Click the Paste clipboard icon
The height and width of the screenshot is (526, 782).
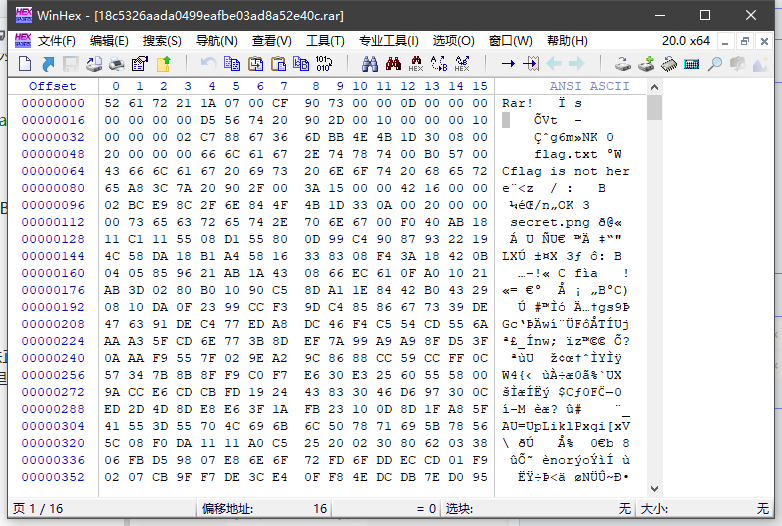tap(278, 64)
